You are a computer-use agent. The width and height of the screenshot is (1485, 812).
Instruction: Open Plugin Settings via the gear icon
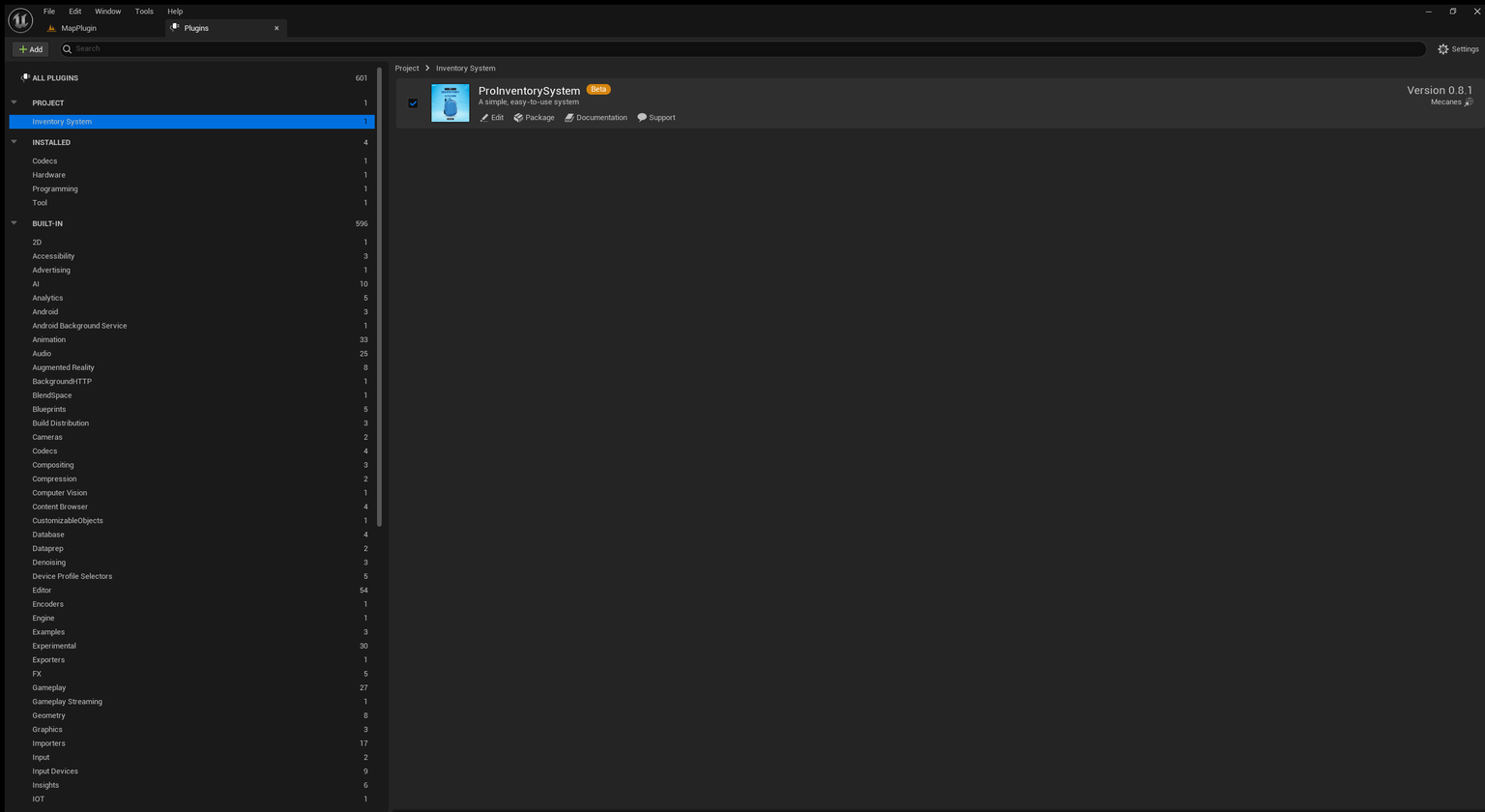1443,48
